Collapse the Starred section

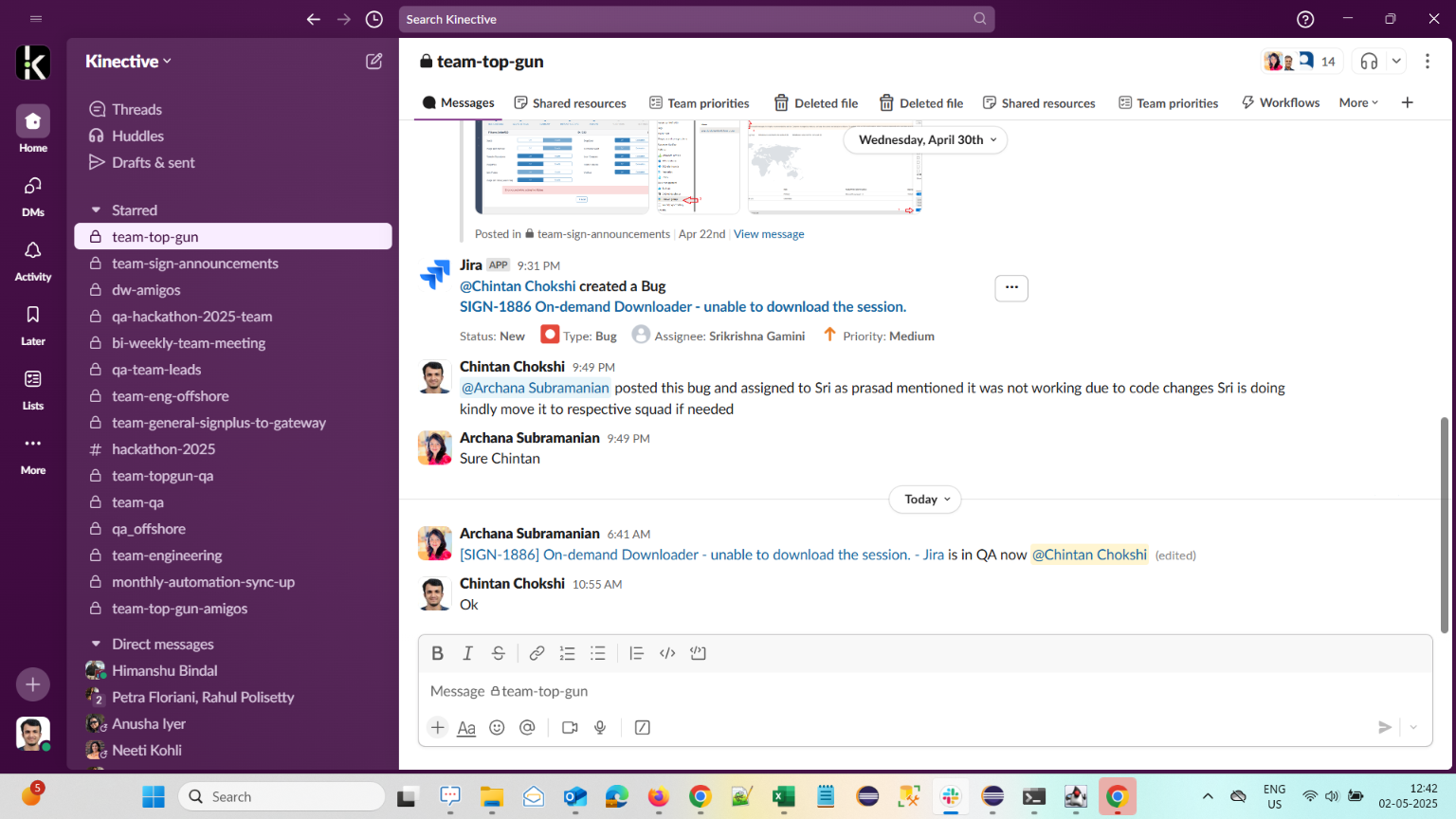coord(96,210)
